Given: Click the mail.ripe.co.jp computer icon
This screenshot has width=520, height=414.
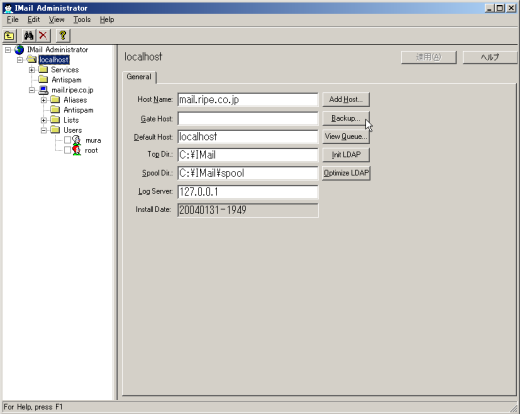Looking at the screenshot, I should [x=43, y=90].
